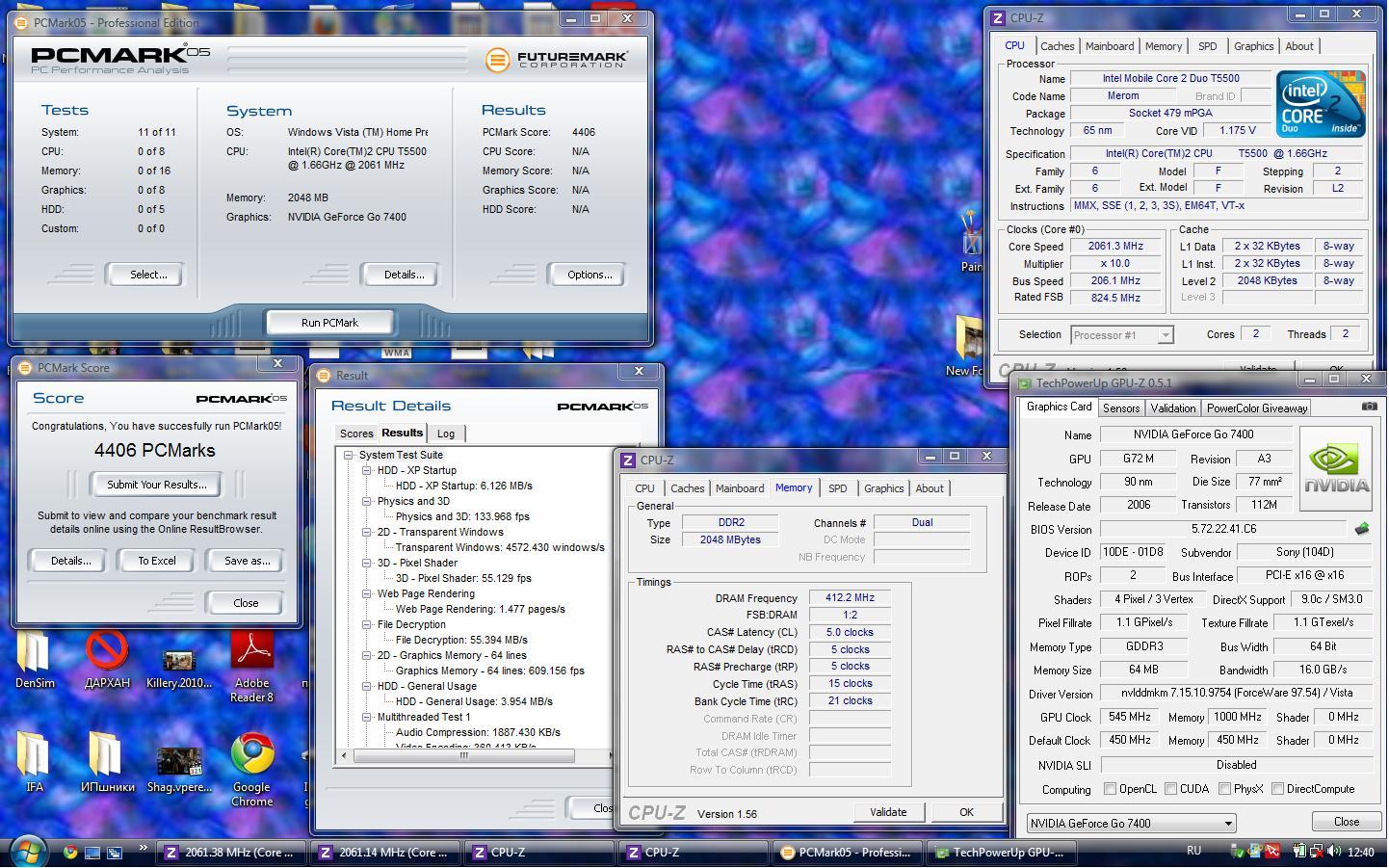Click the RU language indicator in the tray
This screenshot has height=868, width=1389.
(x=1193, y=851)
